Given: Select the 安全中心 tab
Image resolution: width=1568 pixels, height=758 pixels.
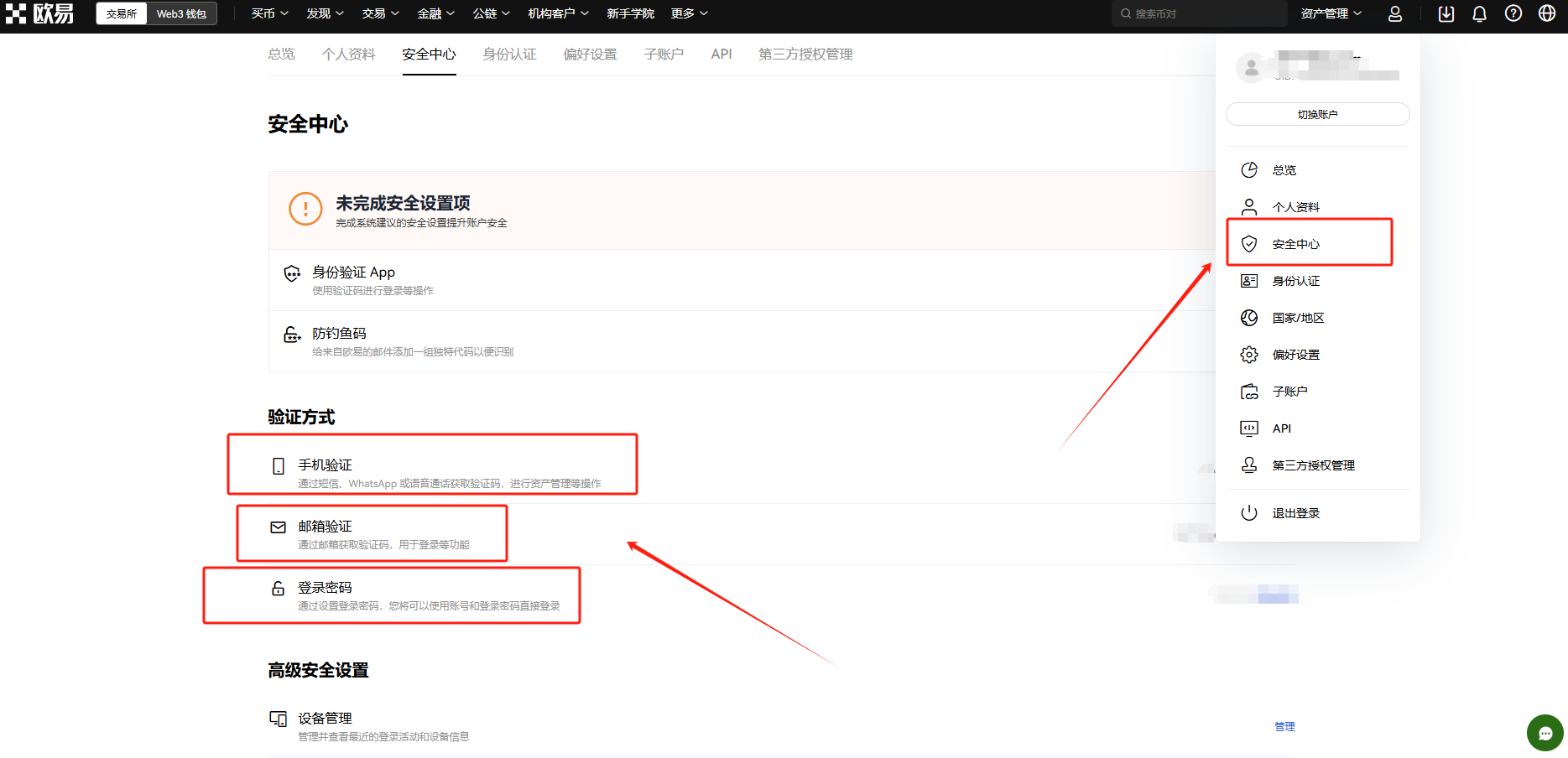Looking at the screenshot, I should [x=430, y=55].
